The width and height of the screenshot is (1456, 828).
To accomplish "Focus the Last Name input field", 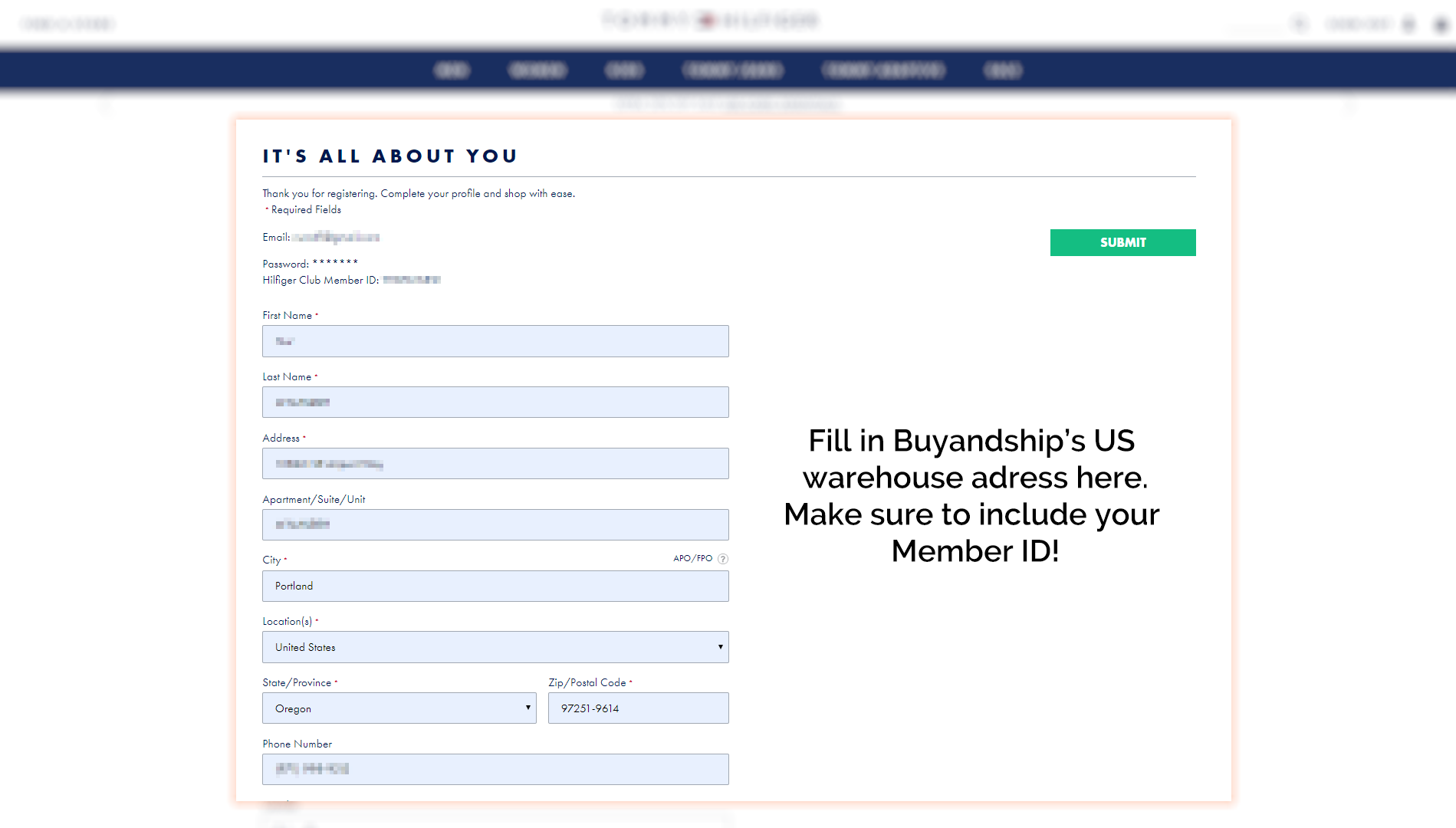I will [x=495, y=402].
